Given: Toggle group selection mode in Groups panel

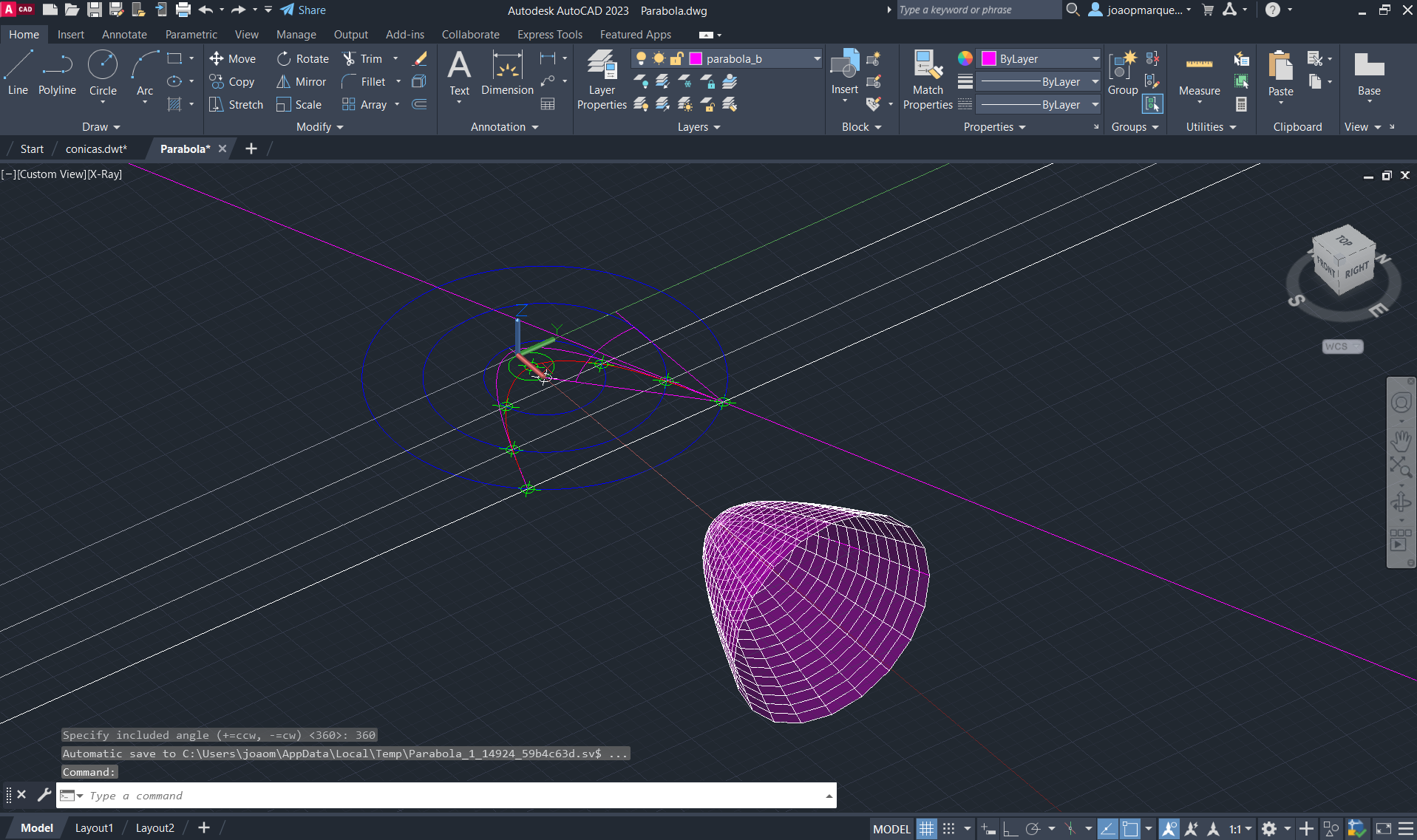Looking at the screenshot, I should pos(1152,105).
